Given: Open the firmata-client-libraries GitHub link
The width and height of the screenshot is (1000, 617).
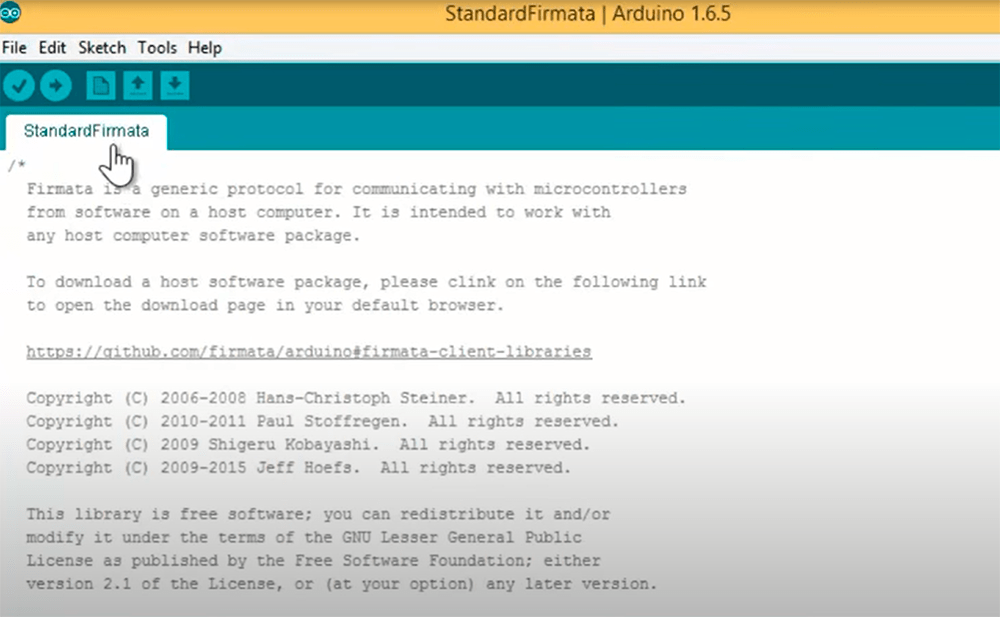Looking at the screenshot, I should (x=309, y=352).
